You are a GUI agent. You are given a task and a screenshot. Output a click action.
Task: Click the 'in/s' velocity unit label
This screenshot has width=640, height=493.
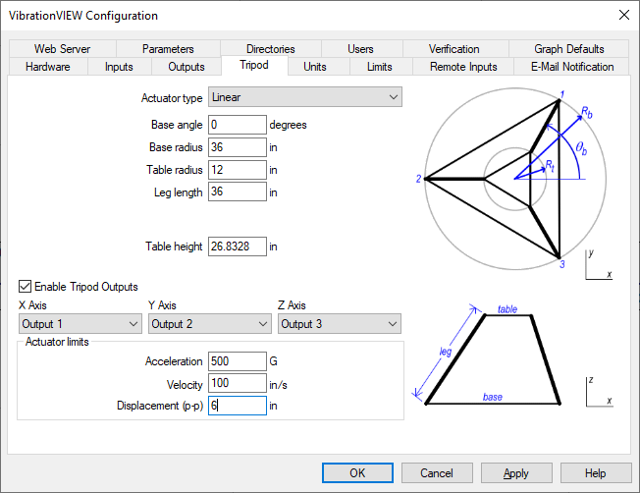pos(278,385)
